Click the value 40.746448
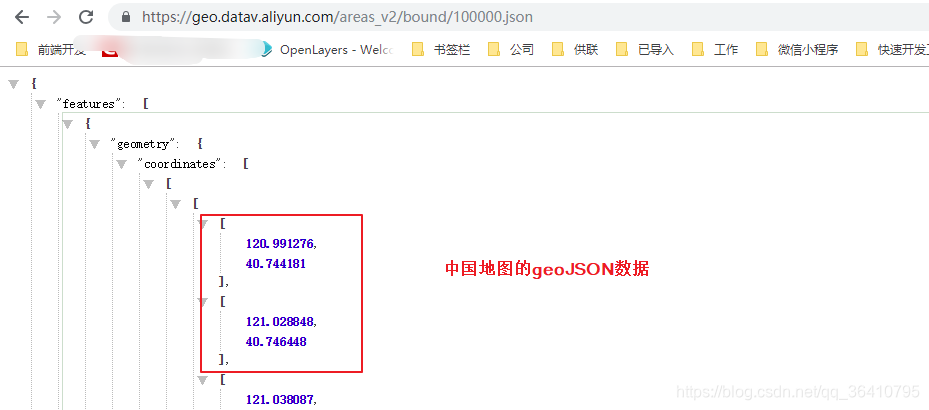929x410 pixels. coord(276,342)
